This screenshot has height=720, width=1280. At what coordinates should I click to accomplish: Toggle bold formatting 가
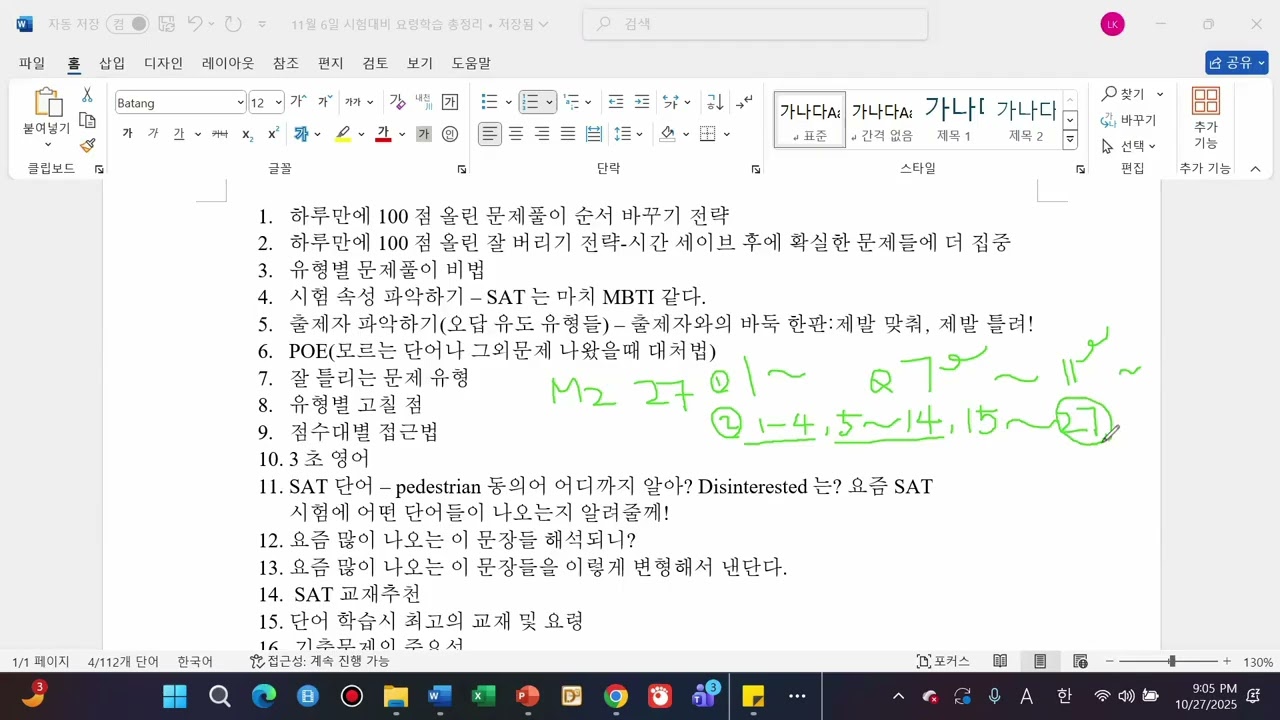127,134
